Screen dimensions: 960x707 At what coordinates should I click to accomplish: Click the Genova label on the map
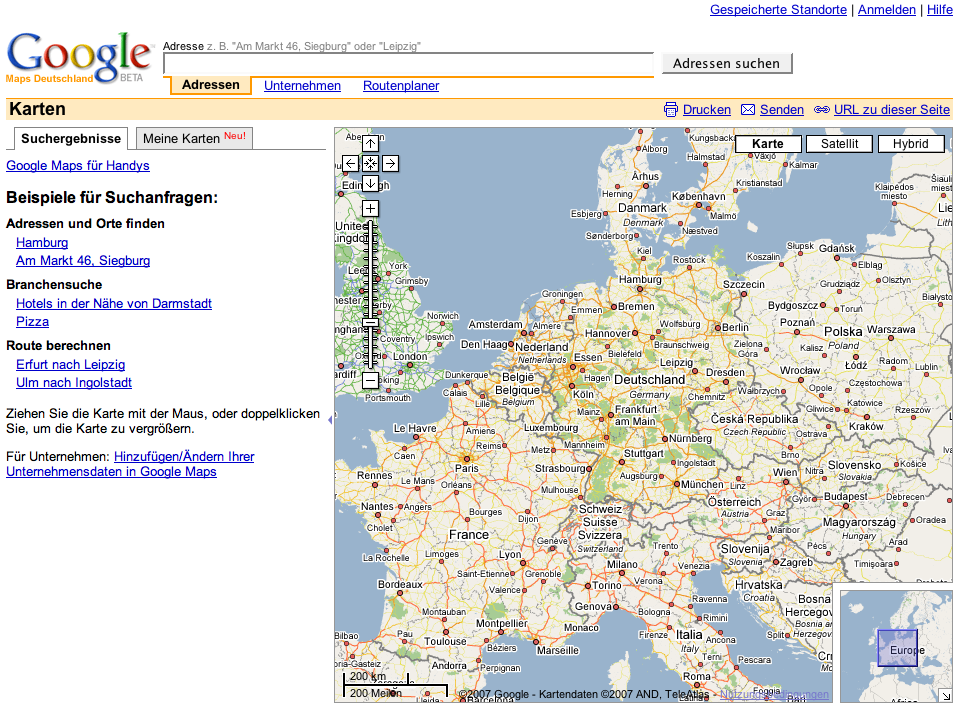(x=593, y=606)
